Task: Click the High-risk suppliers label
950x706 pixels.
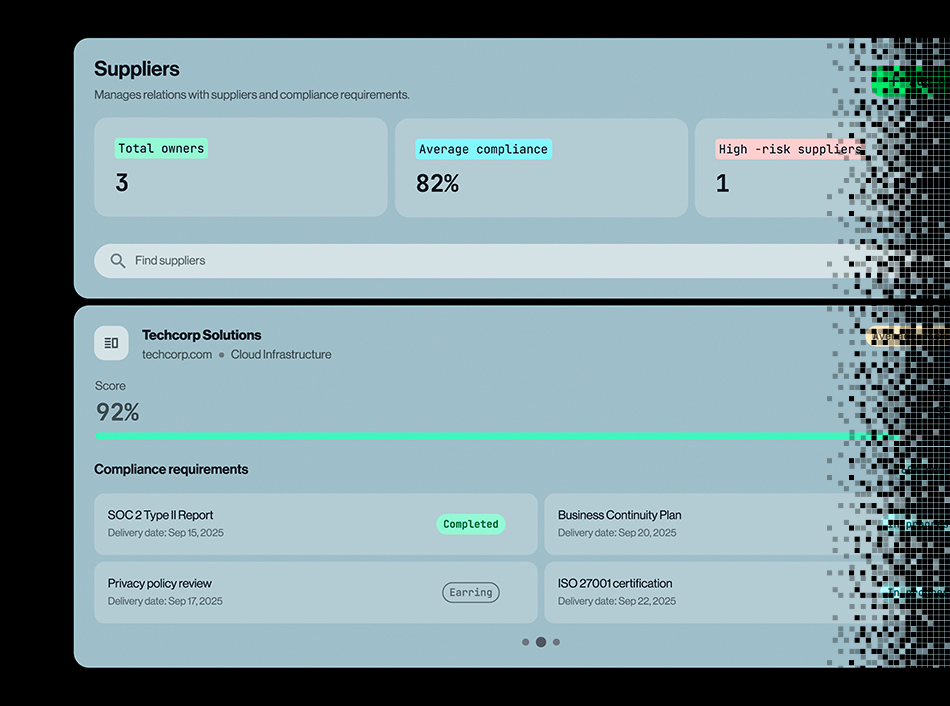Action: click(789, 149)
